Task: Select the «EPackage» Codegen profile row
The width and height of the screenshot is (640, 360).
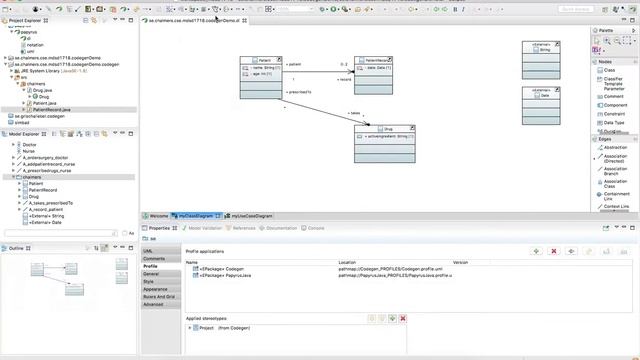Action: pyautogui.click(x=218, y=269)
